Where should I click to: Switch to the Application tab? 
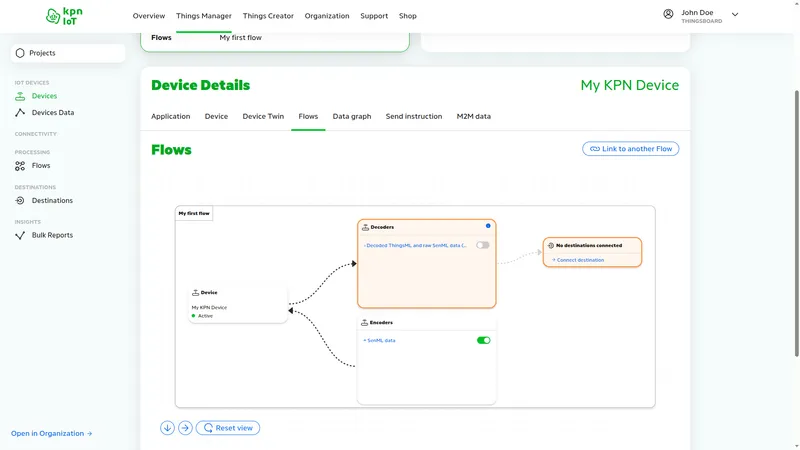tap(170, 116)
